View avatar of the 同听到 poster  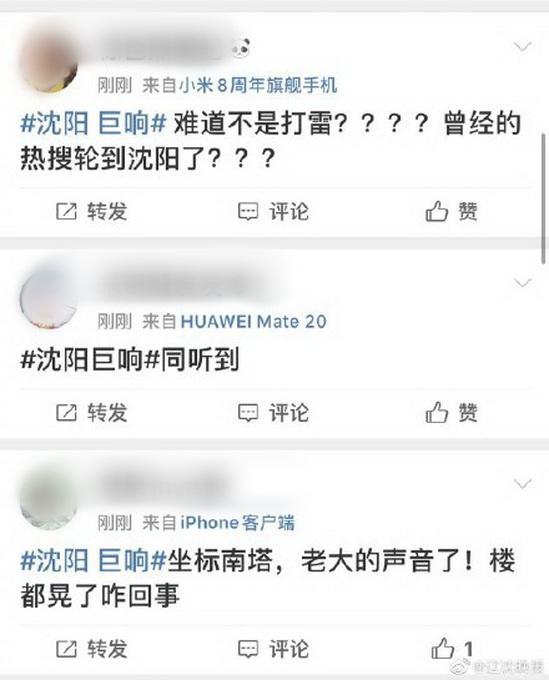coord(49,299)
